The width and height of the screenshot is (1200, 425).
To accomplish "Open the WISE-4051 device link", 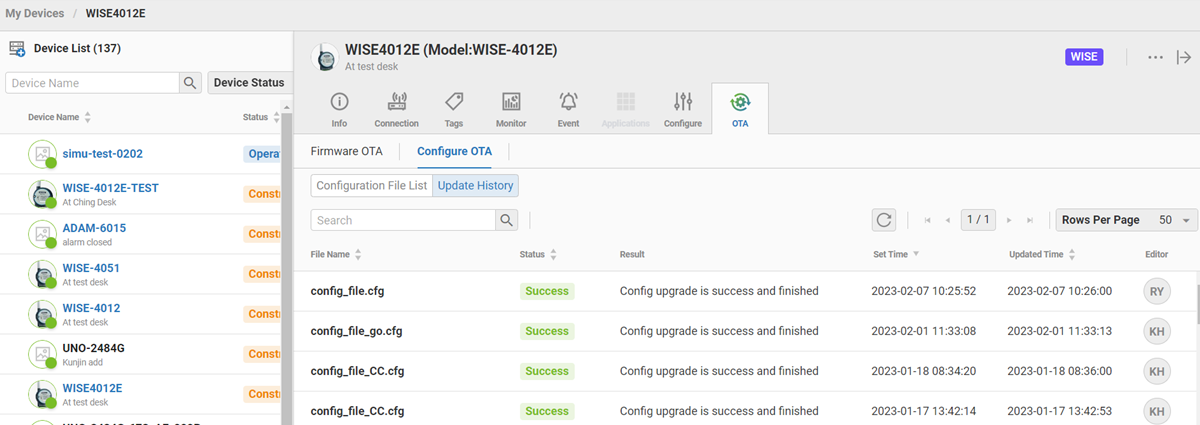I will click(91, 267).
